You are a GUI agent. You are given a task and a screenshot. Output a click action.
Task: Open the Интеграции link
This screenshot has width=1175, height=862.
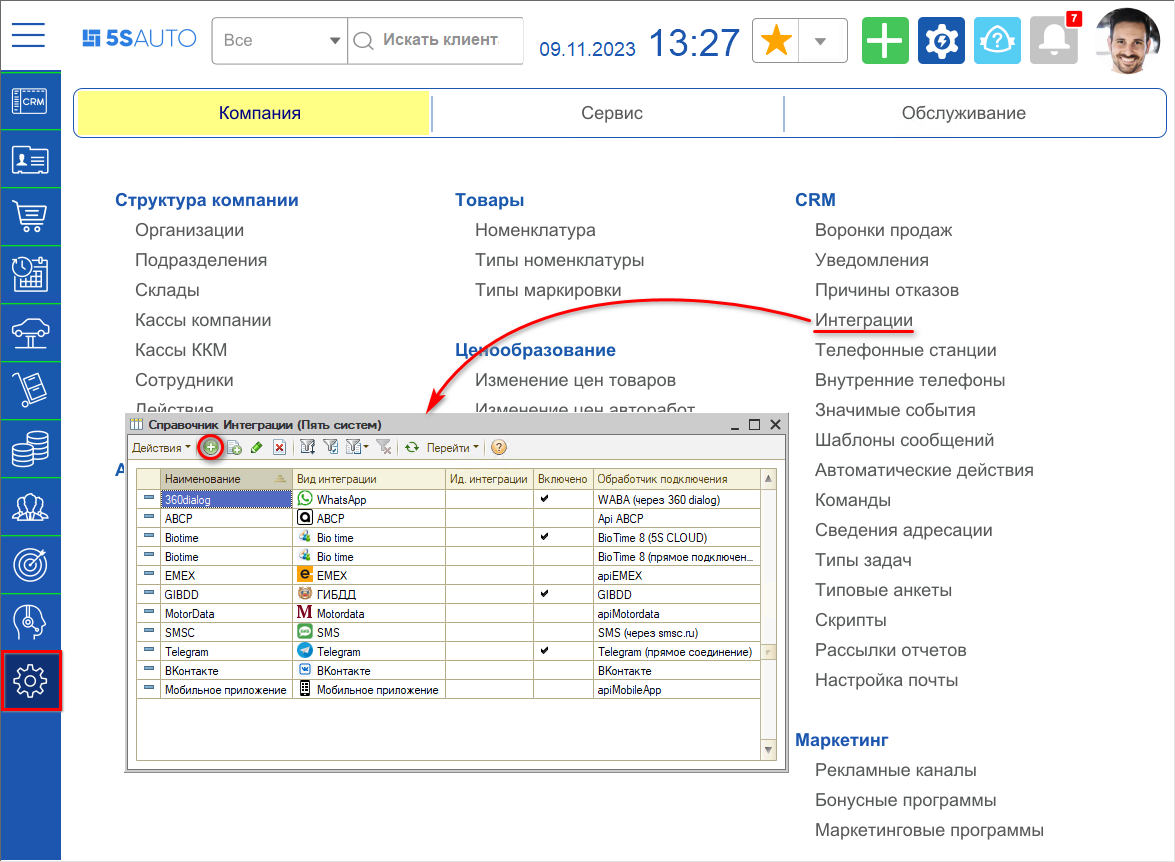coord(863,320)
